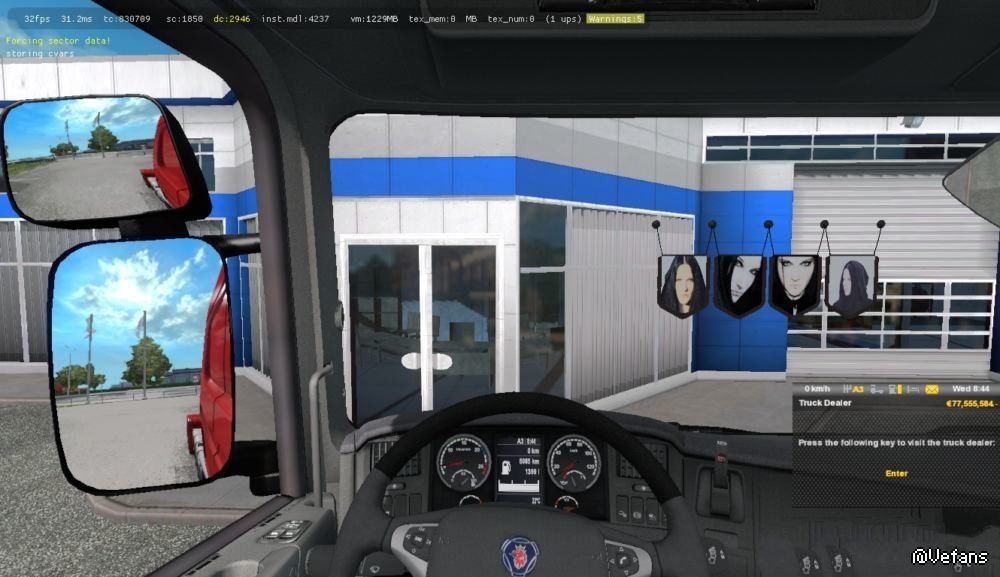Click the yellow mail envelope icon

tap(932, 388)
